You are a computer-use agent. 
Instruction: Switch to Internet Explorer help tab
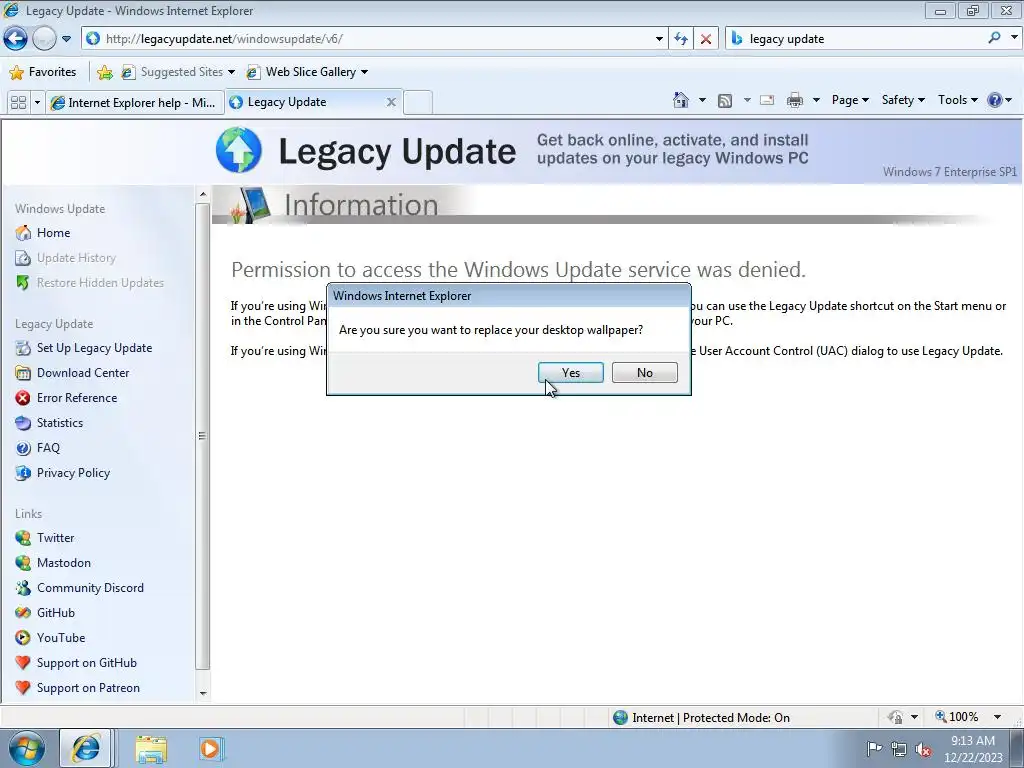(x=135, y=103)
